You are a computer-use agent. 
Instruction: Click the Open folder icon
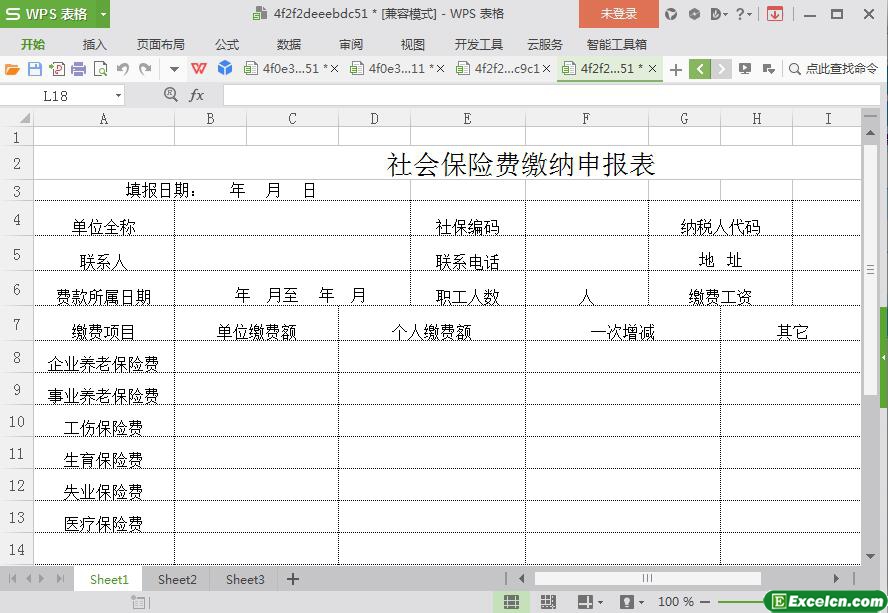pyautogui.click(x=12, y=69)
